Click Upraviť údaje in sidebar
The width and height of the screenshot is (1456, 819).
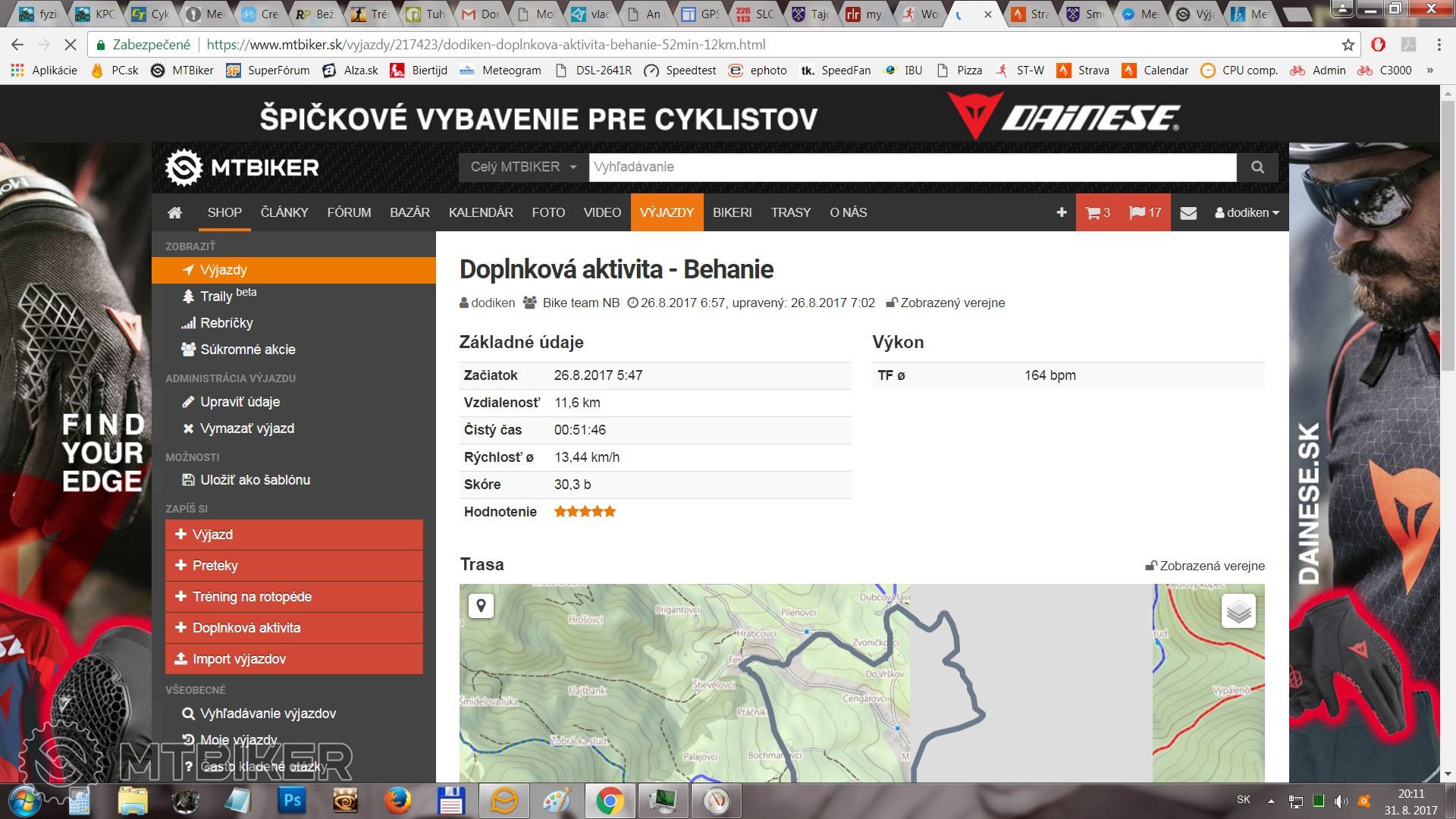coord(240,402)
